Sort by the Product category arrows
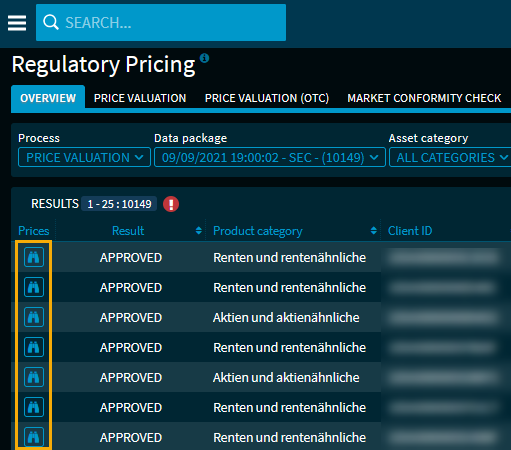The width and height of the screenshot is (511, 450). (x=374, y=231)
